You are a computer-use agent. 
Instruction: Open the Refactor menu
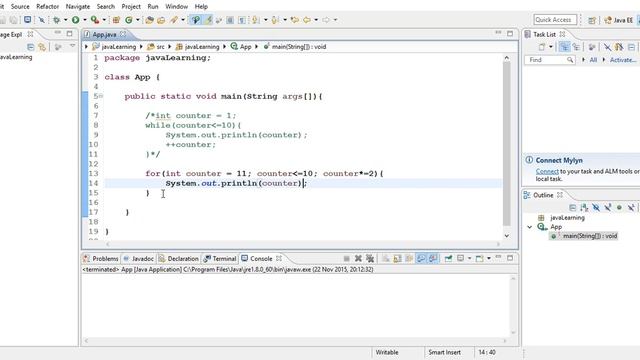[x=47, y=7]
